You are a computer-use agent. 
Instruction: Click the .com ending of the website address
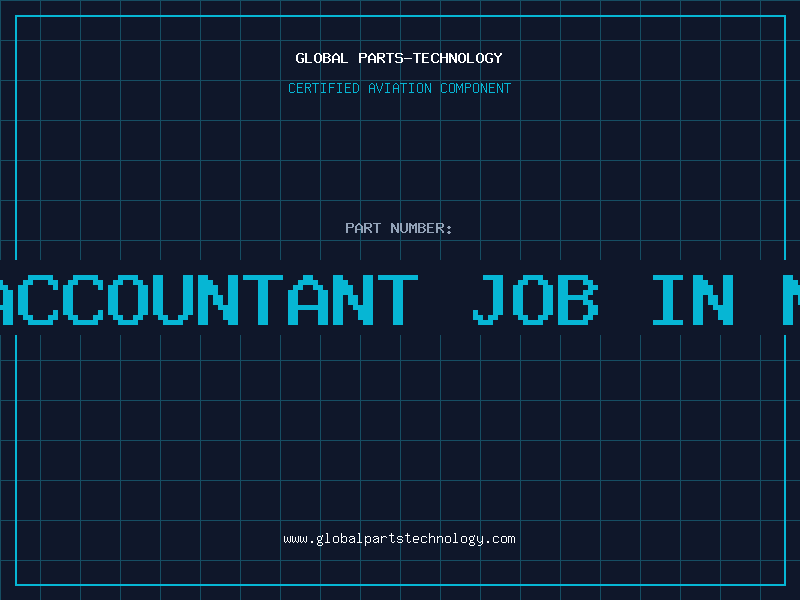click(x=501, y=539)
